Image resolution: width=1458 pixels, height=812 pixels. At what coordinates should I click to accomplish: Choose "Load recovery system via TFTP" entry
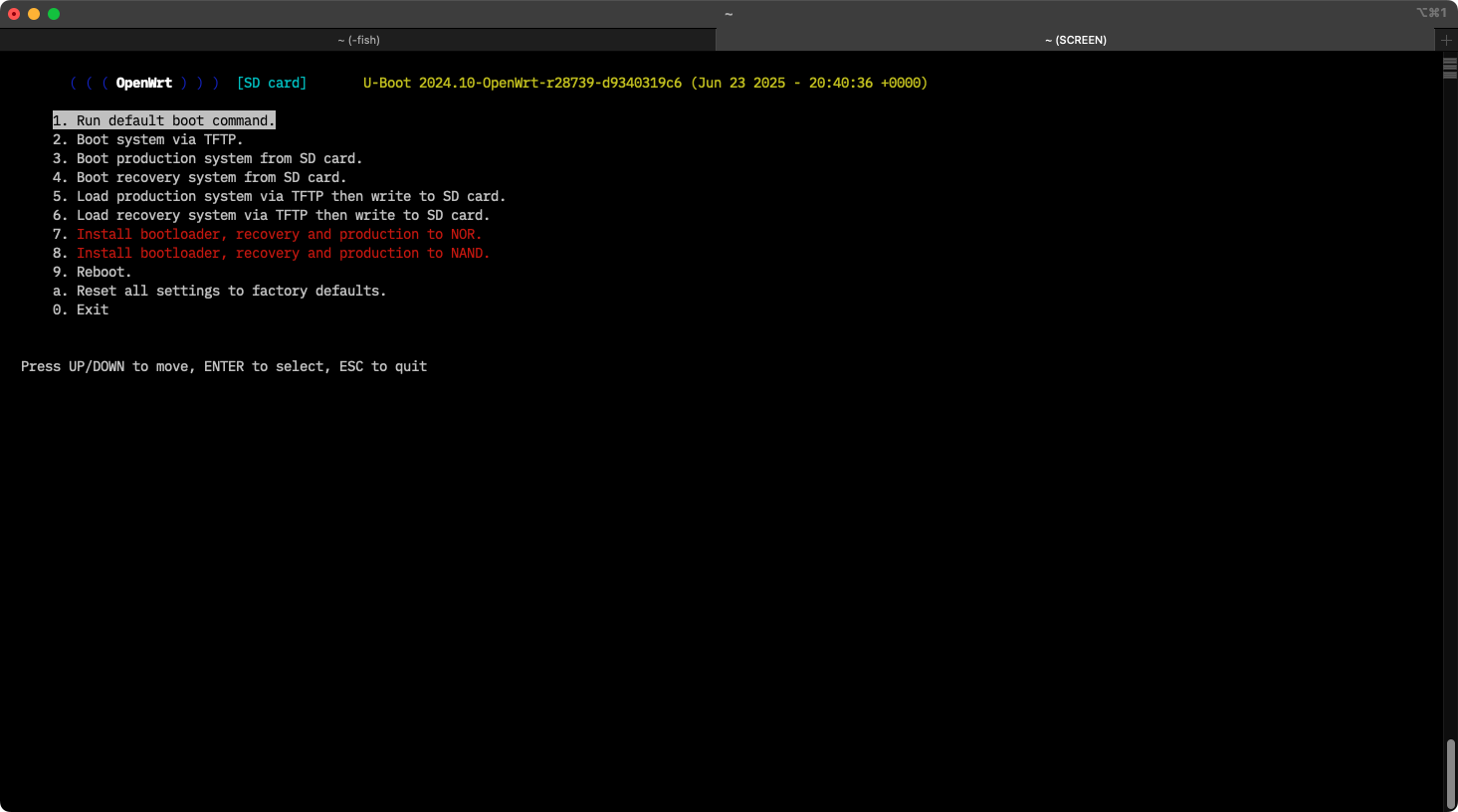pos(270,215)
